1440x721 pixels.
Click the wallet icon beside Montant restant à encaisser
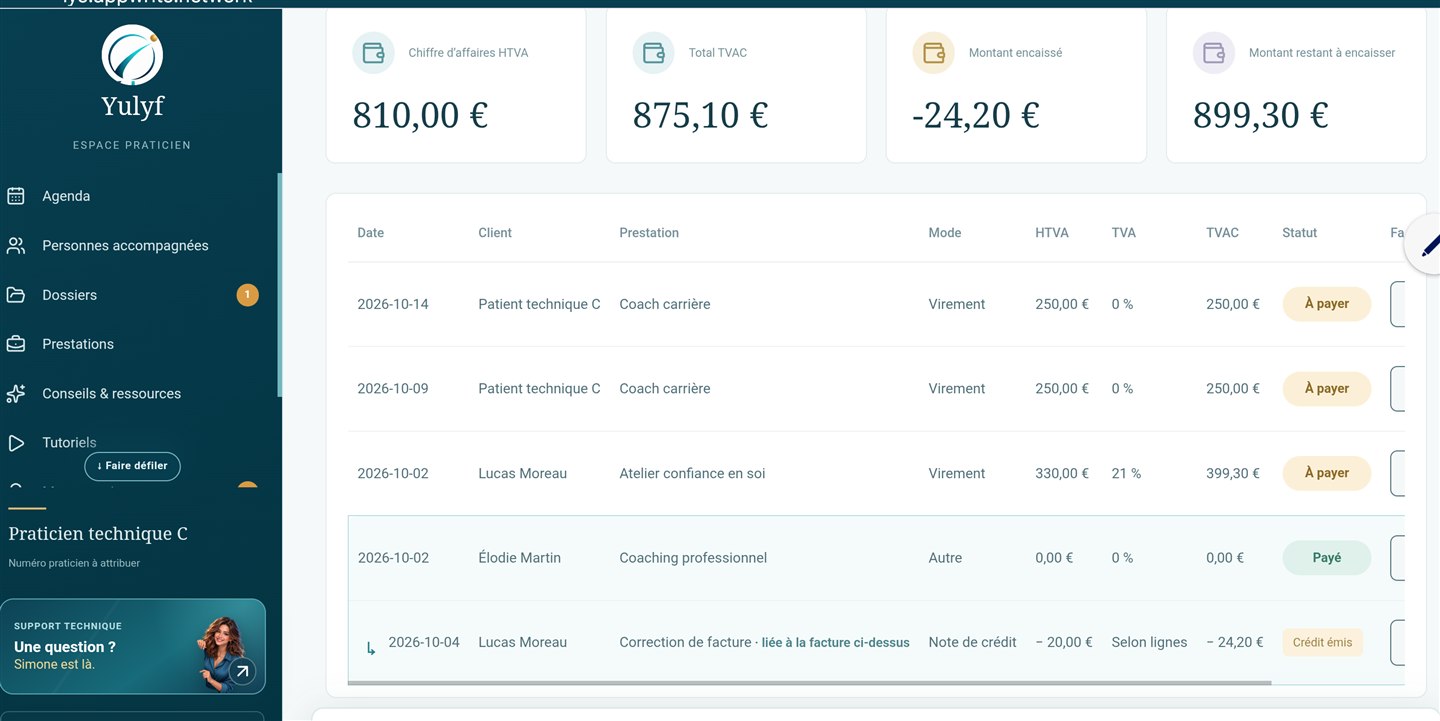click(x=1213, y=53)
